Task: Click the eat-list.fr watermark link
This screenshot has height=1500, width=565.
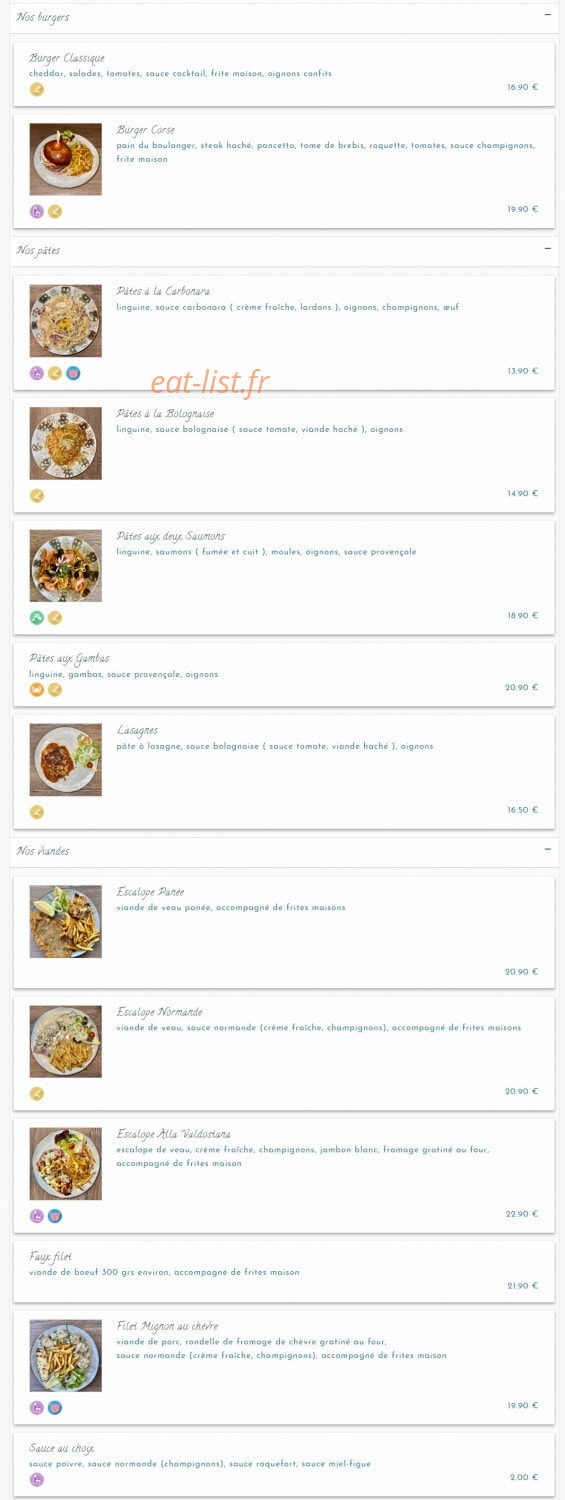Action: [x=210, y=381]
